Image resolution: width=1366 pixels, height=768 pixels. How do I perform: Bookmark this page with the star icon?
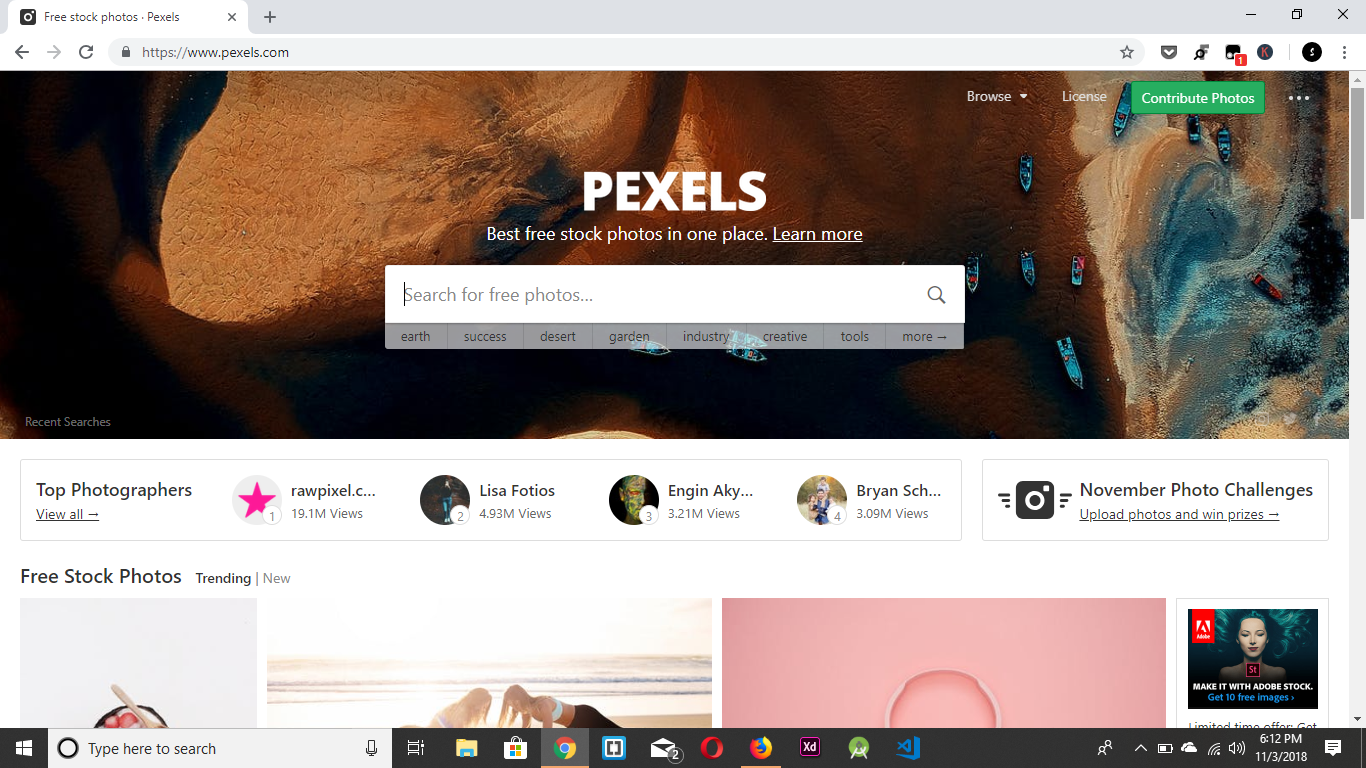(1127, 52)
